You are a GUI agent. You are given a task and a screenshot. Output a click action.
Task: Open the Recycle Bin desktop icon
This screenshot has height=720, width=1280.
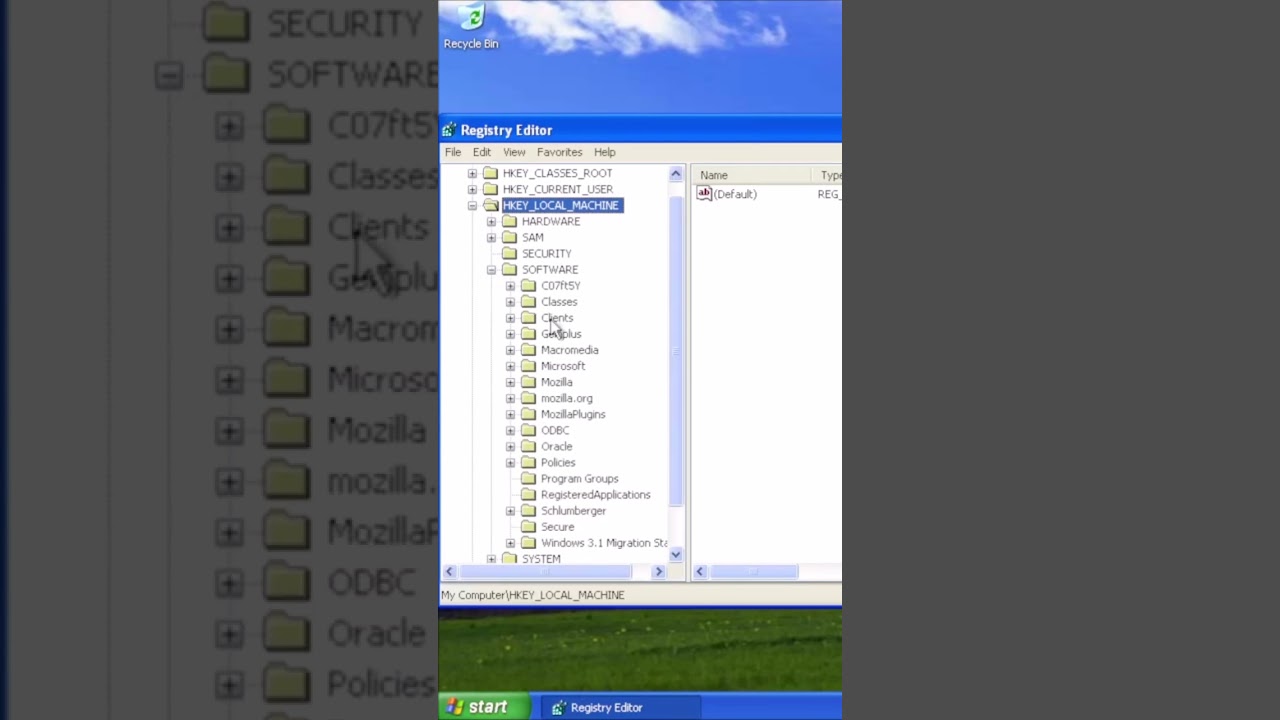click(471, 26)
